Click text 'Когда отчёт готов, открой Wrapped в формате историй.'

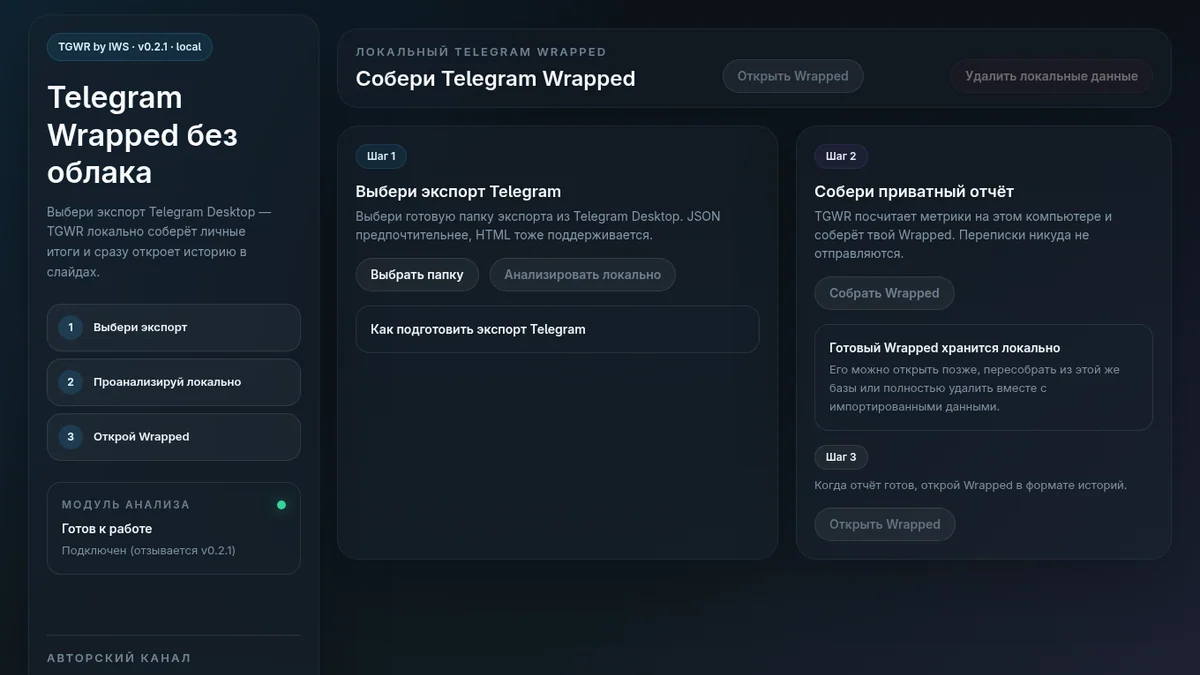pos(971,485)
